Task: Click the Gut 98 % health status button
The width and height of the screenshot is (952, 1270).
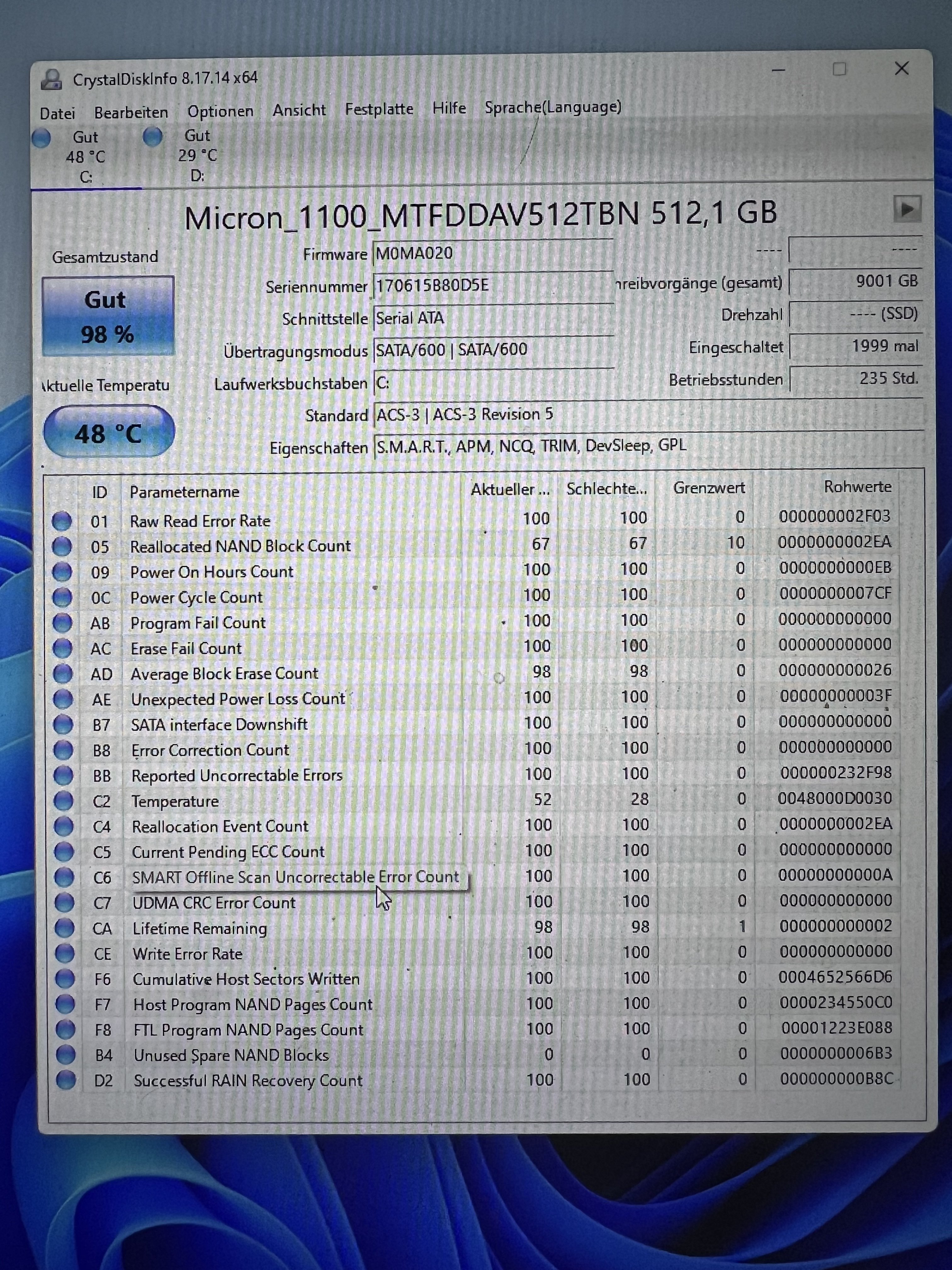Action: pyautogui.click(x=108, y=316)
